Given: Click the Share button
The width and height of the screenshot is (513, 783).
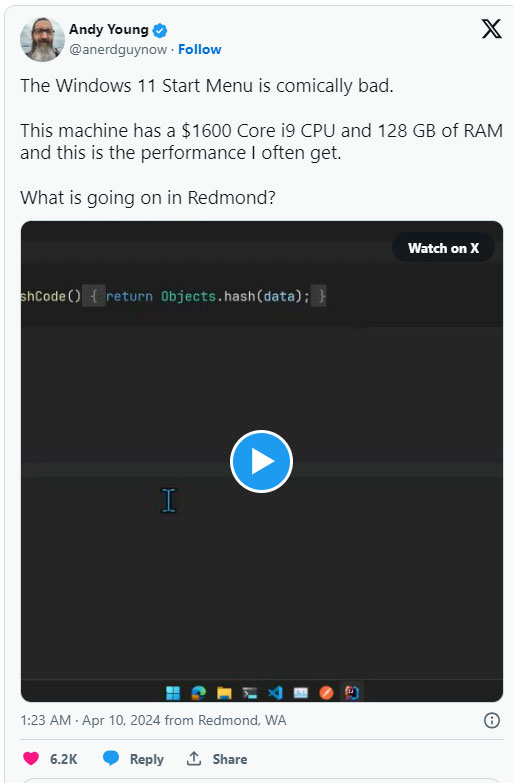Looking at the screenshot, I should coord(217,759).
